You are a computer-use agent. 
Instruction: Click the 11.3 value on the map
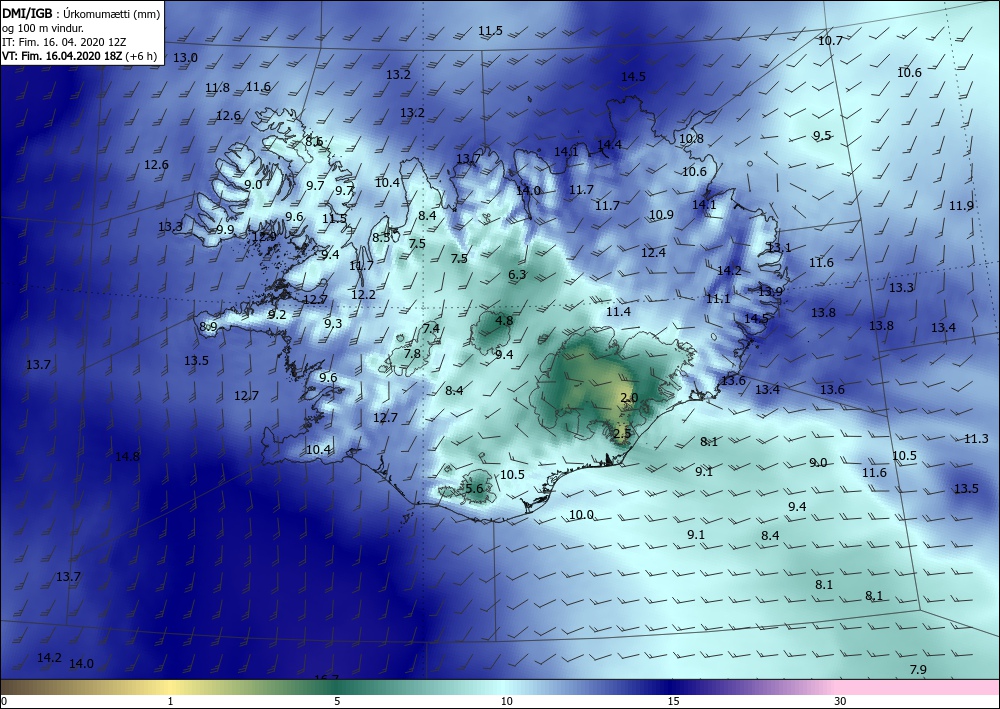pyautogui.click(x=976, y=439)
